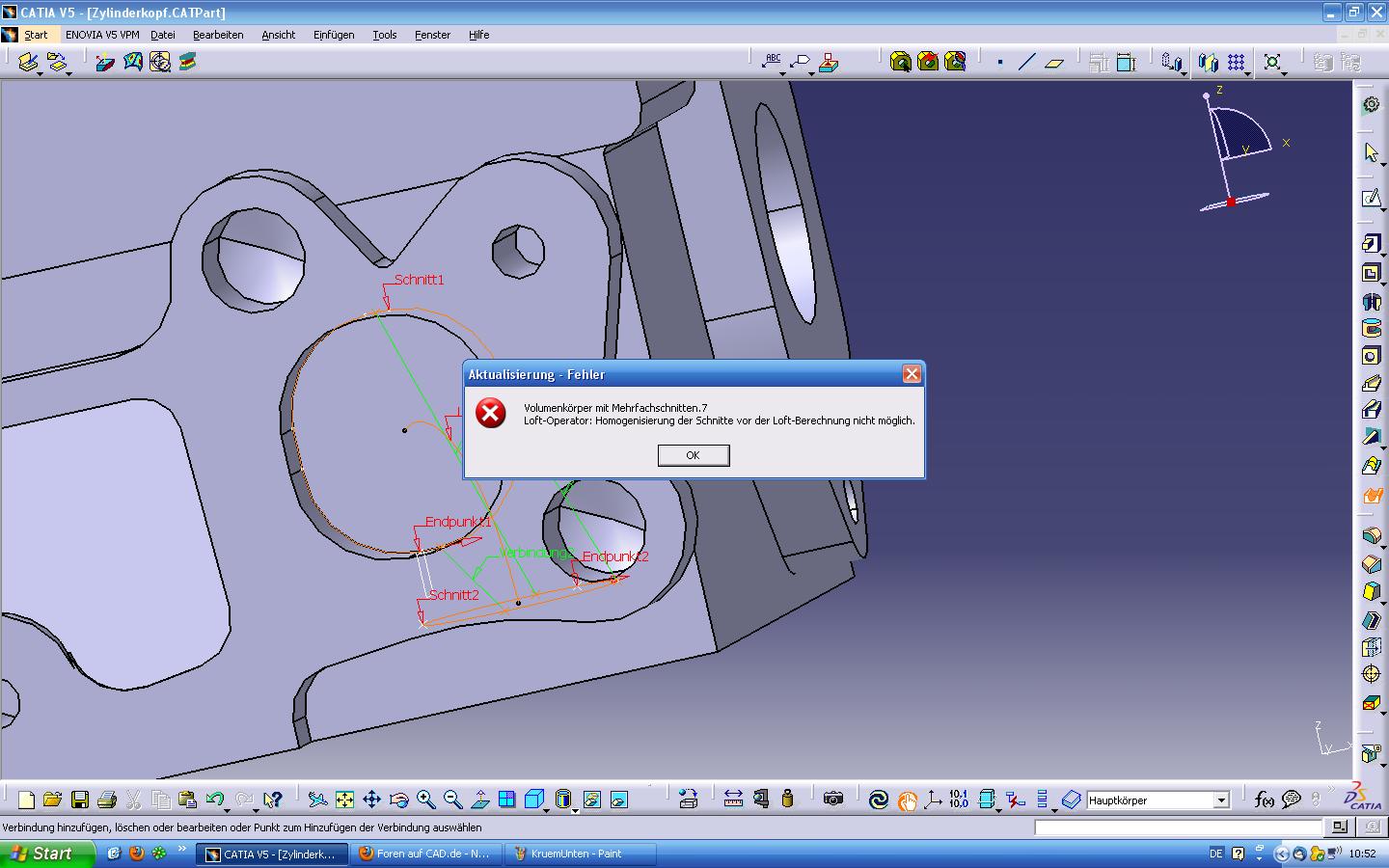Click the Measure Inertia weight icon
Viewport: 1389px width, 868px height.
(x=787, y=800)
